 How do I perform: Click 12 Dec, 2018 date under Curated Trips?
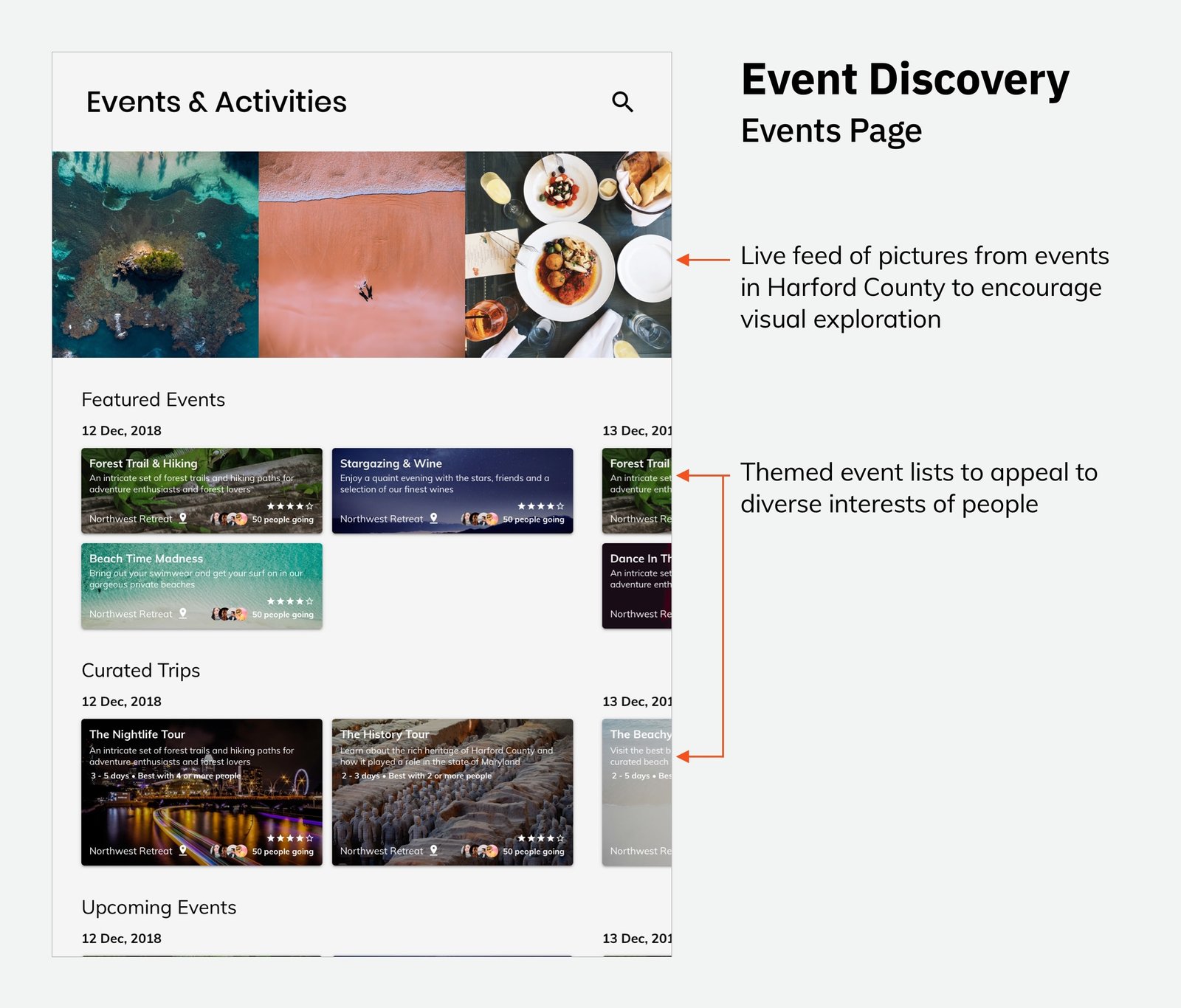(x=122, y=702)
